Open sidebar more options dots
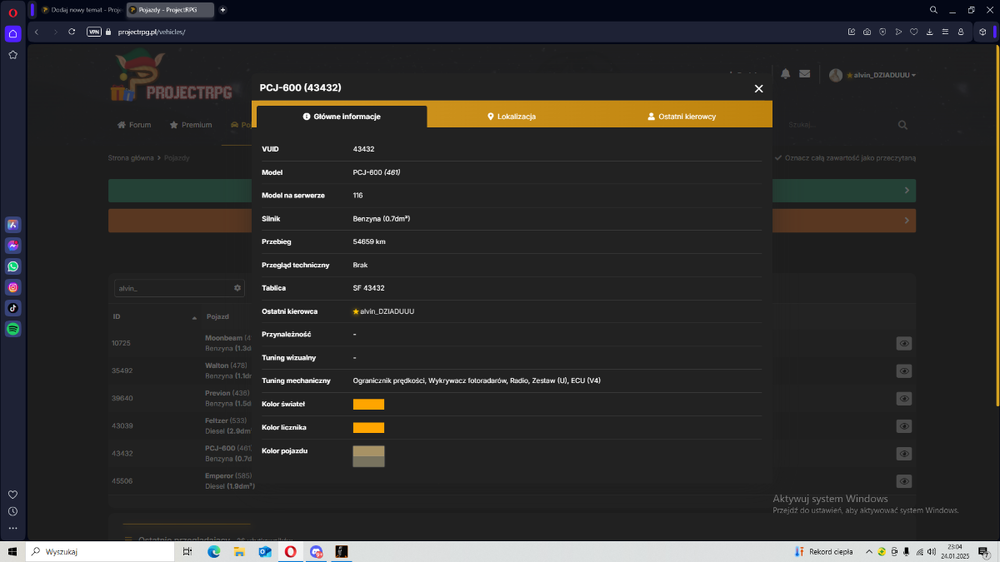Viewport: 1000px width, 562px height. click(13, 528)
